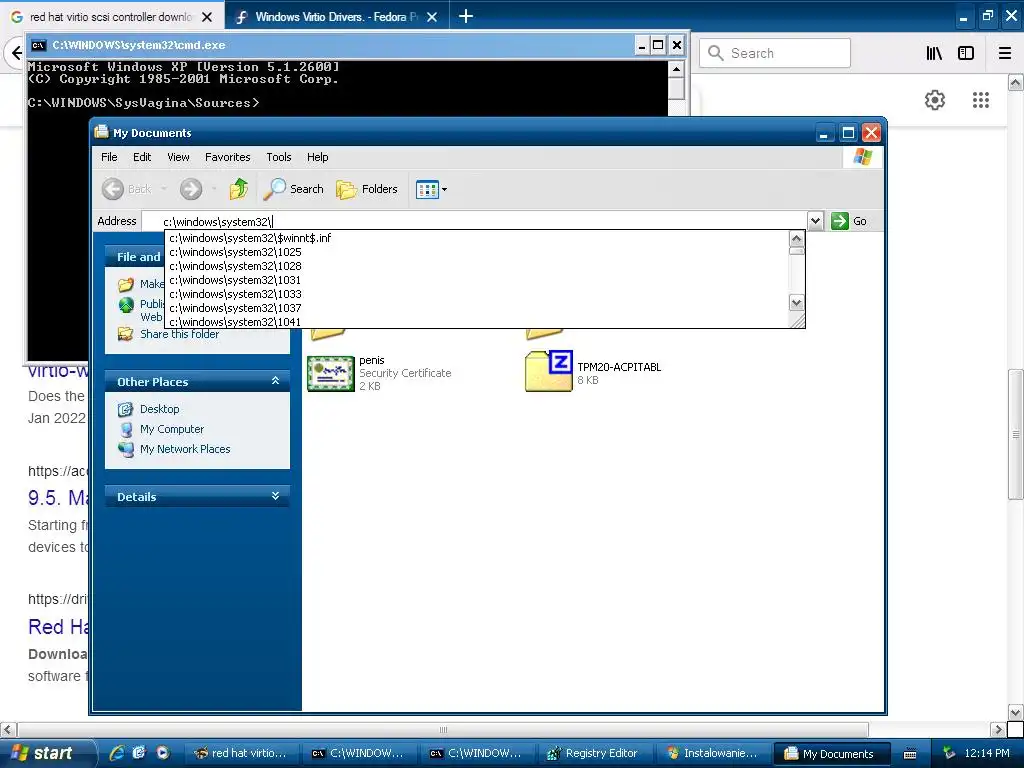
Task: Click the Search magnifier in My Documents toolbar
Action: [x=275, y=189]
